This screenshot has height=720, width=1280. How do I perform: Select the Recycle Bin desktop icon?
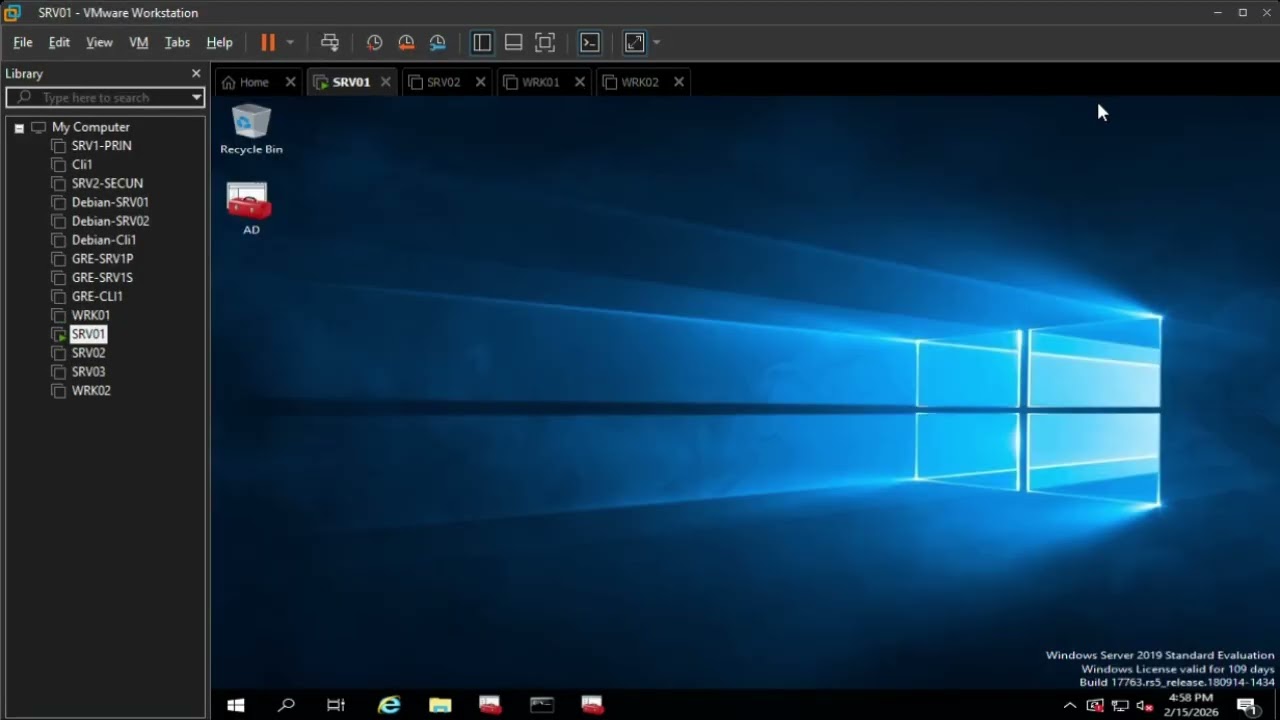point(251,130)
